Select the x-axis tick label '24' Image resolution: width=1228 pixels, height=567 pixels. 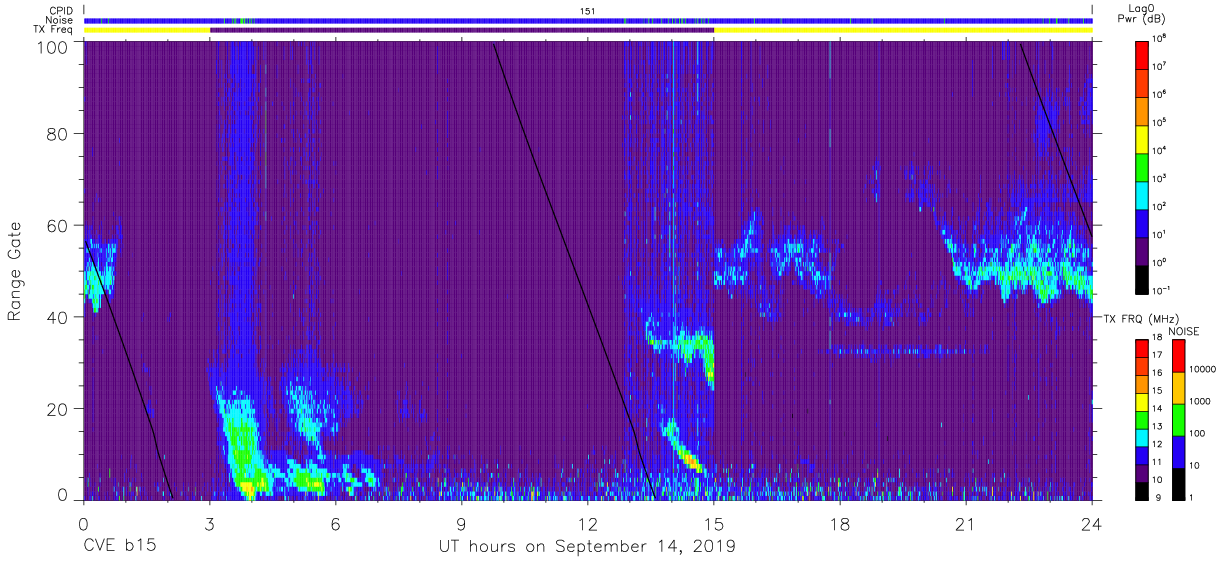1092,523
